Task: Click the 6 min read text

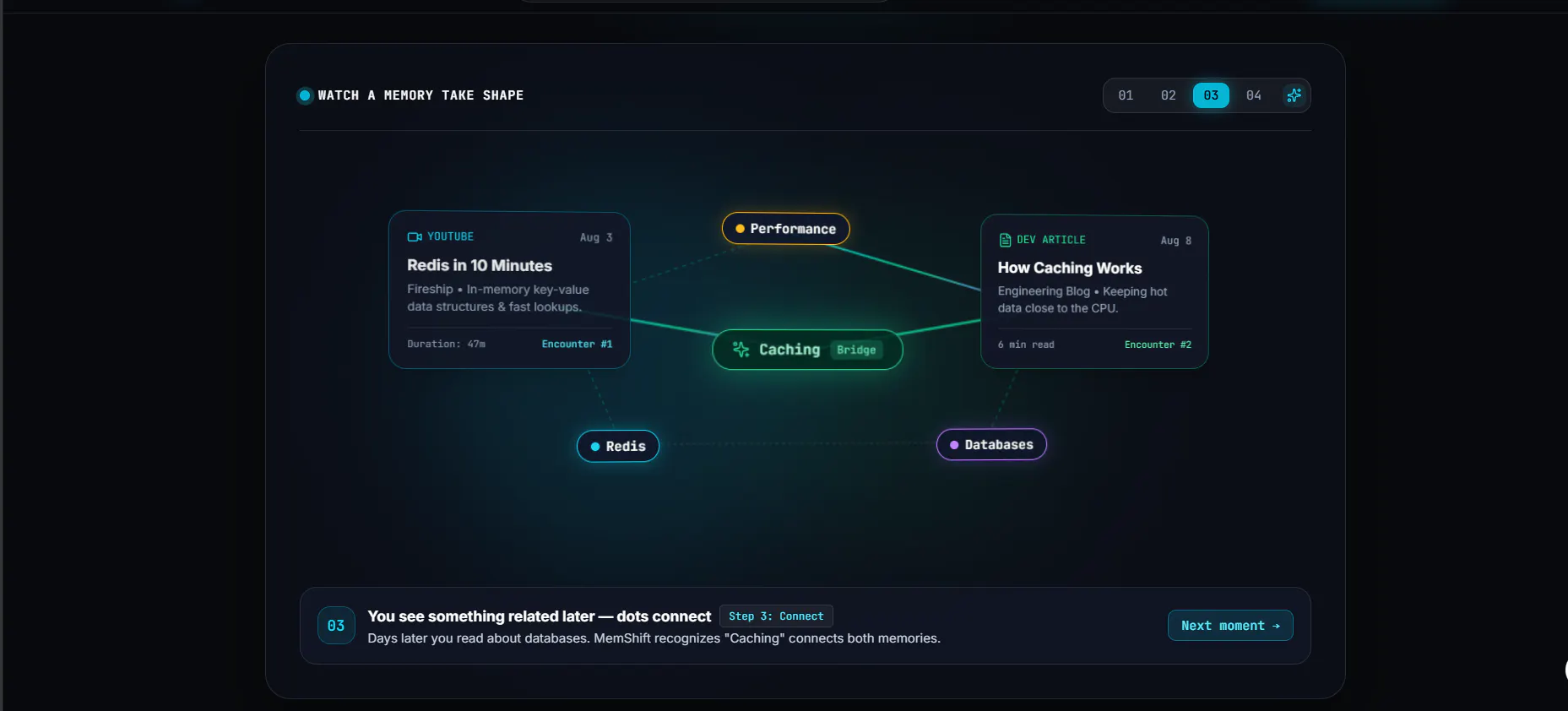Action: 1026,345
